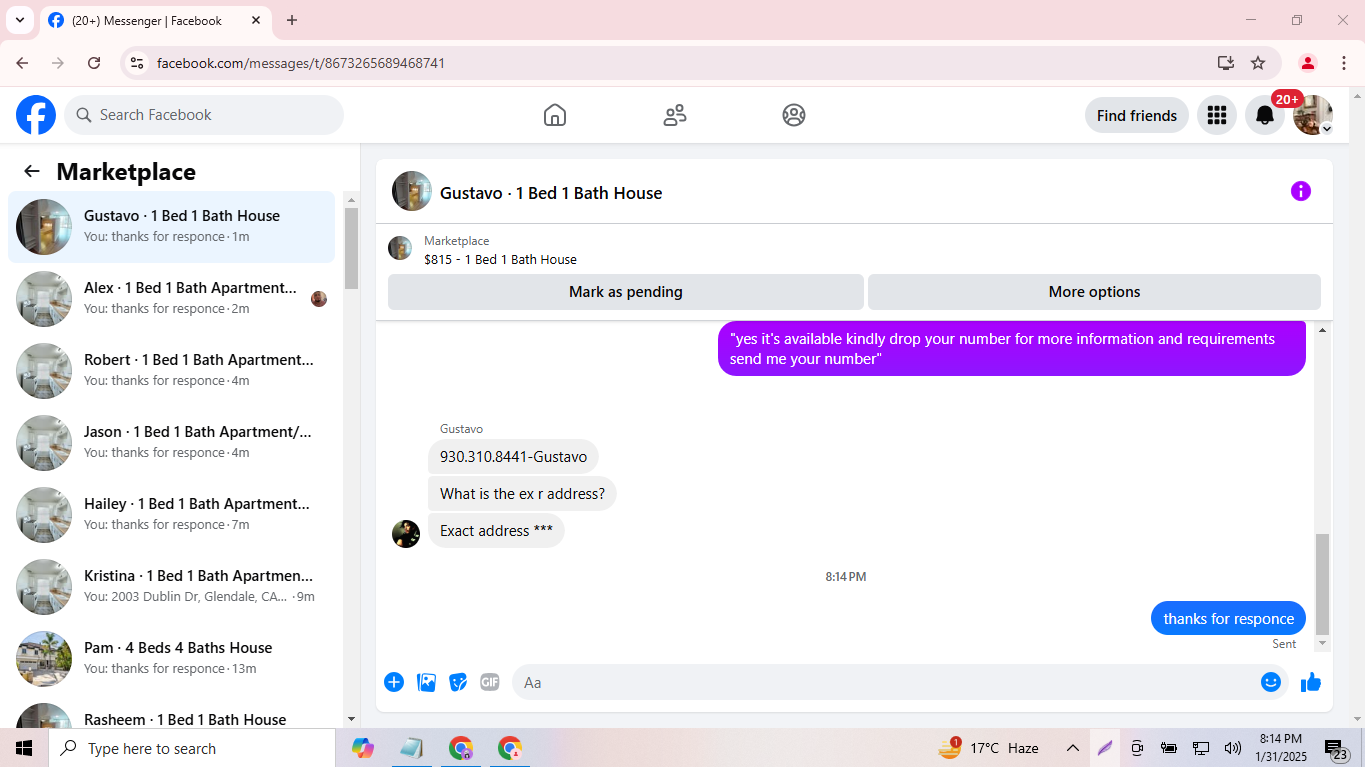Viewport: 1365px width, 767px height.
Task: Go to the Facebook home logo
Action: point(36,115)
